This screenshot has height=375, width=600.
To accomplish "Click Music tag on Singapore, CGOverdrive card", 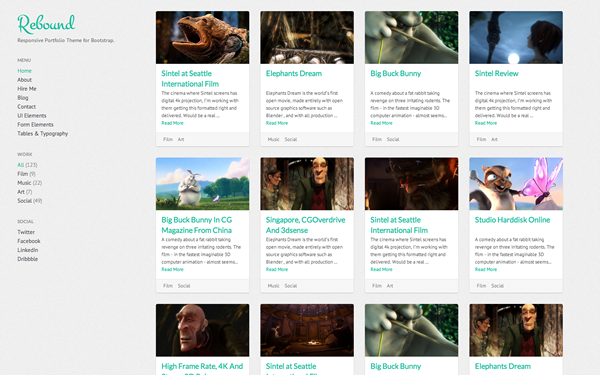I will point(273,286).
